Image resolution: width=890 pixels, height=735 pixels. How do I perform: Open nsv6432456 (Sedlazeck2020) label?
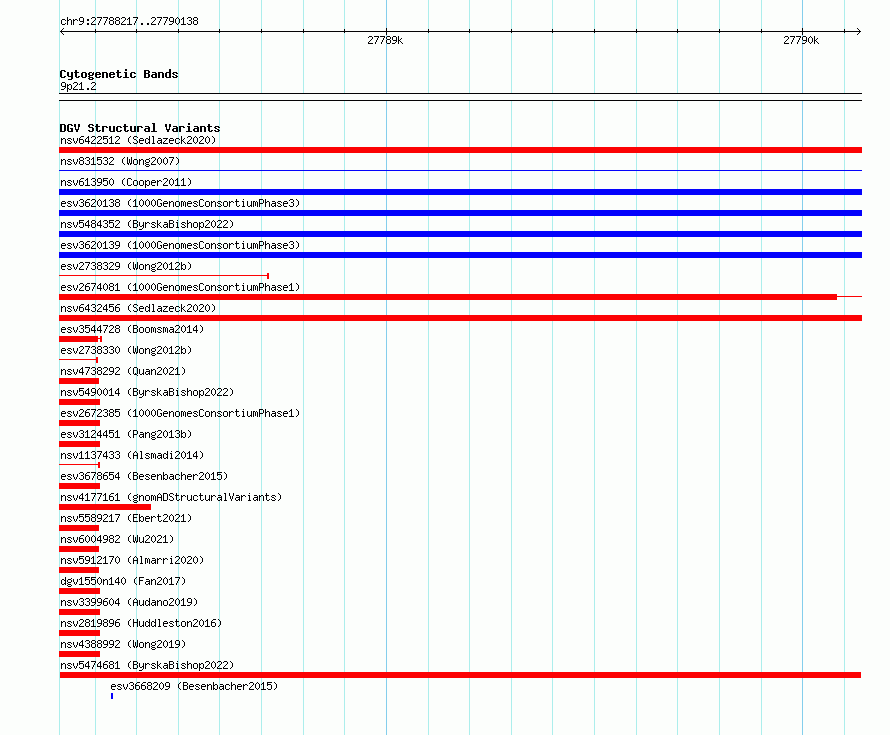tap(138, 308)
